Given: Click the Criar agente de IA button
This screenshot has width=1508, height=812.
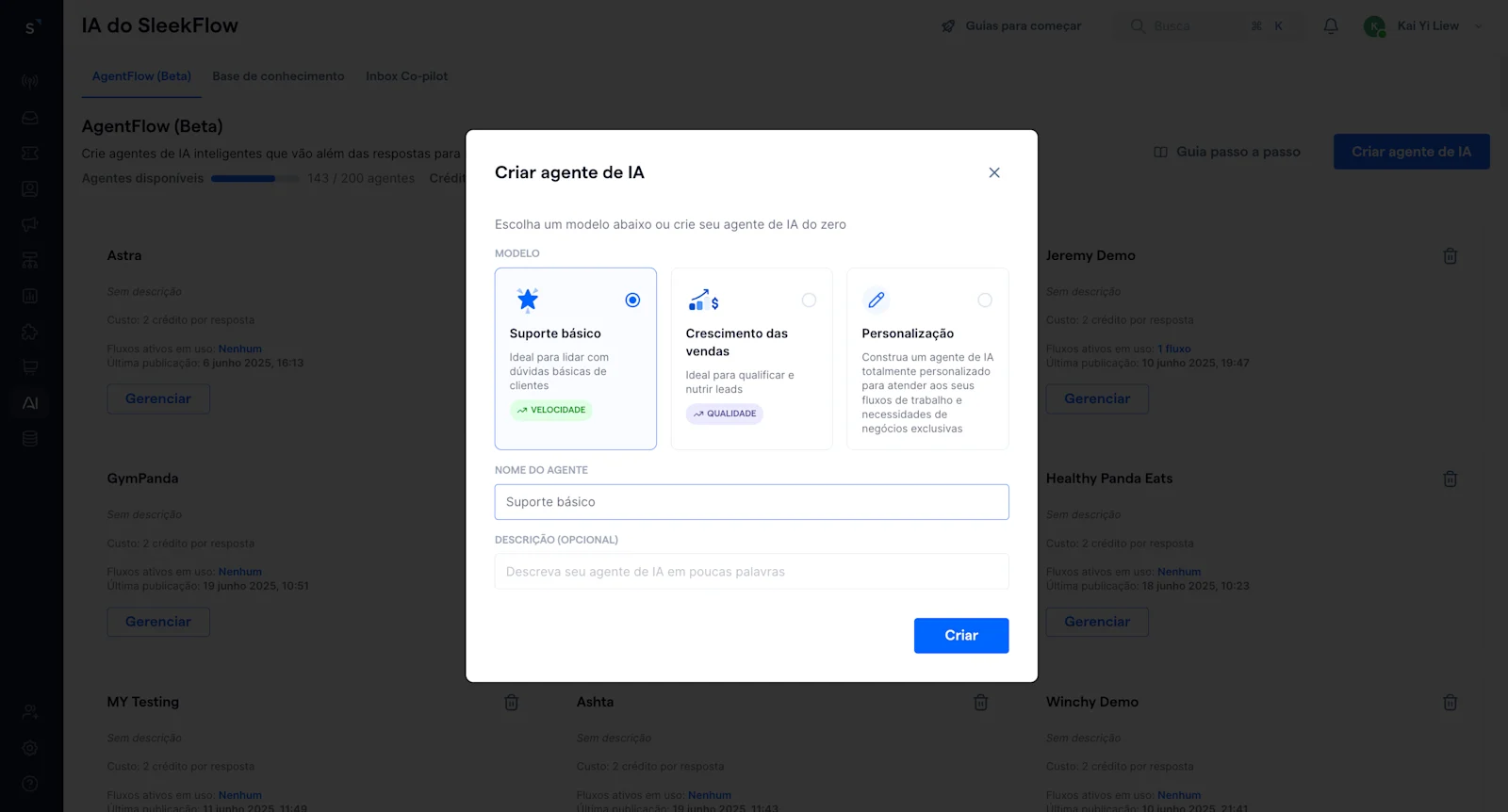Looking at the screenshot, I should 1411,152.
